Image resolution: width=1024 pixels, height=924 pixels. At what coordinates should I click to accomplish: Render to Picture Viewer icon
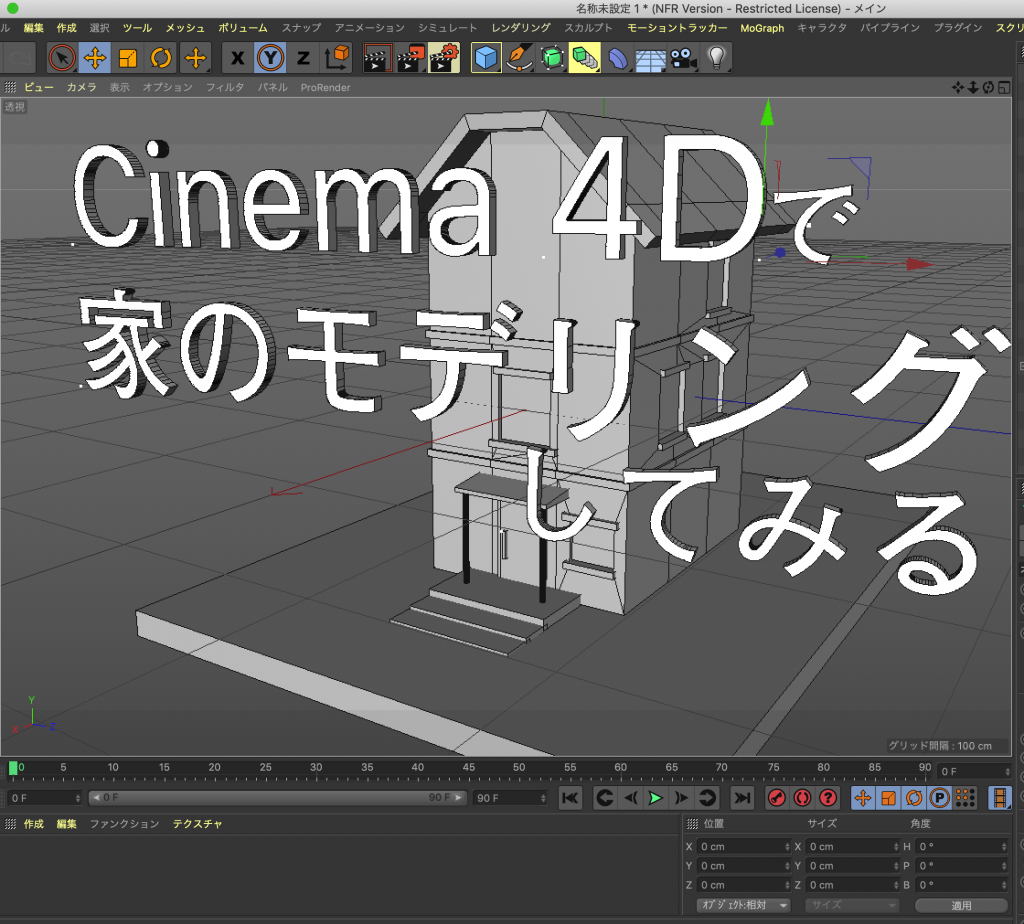pyautogui.click(x=411, y=58)
